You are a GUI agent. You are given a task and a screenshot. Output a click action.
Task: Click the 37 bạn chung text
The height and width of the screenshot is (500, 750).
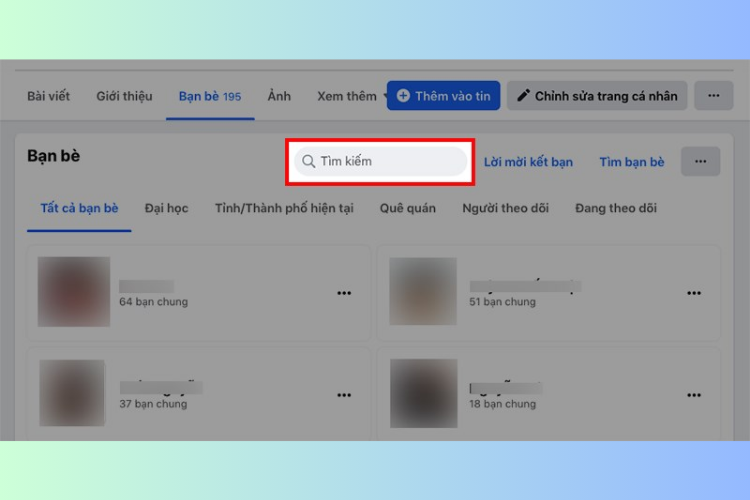click(x=153, y=404)
